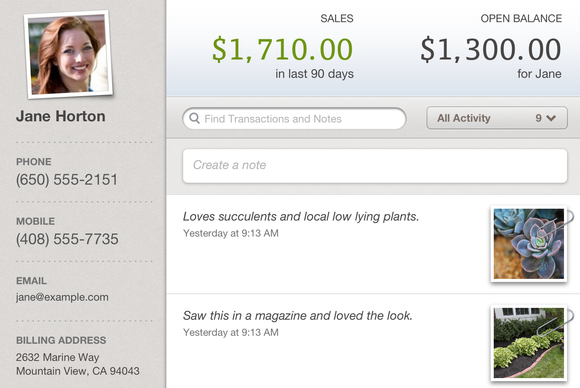Click the paperclip on succulent photo
This screenshot has width=580, height=388.
[556, 224]
